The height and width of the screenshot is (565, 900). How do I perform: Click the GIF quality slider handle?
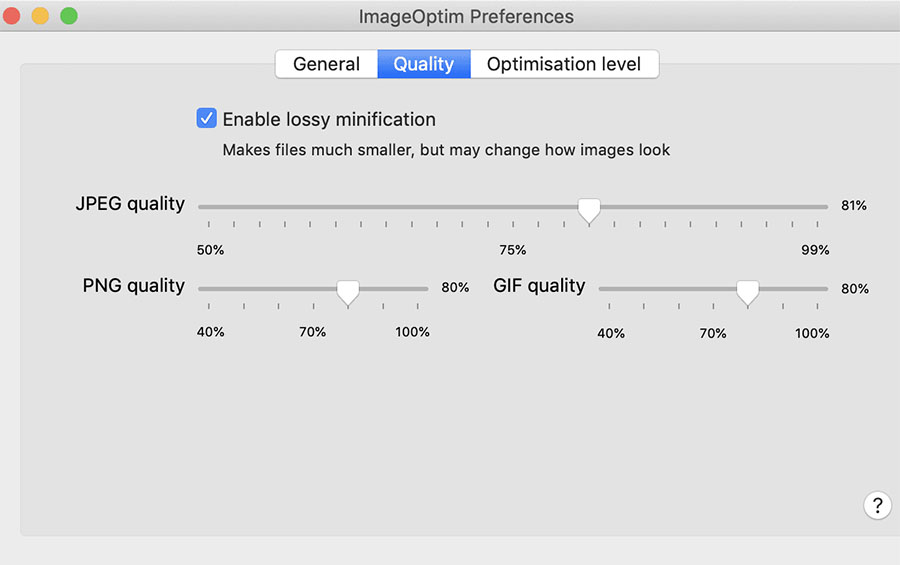[747, 290]
